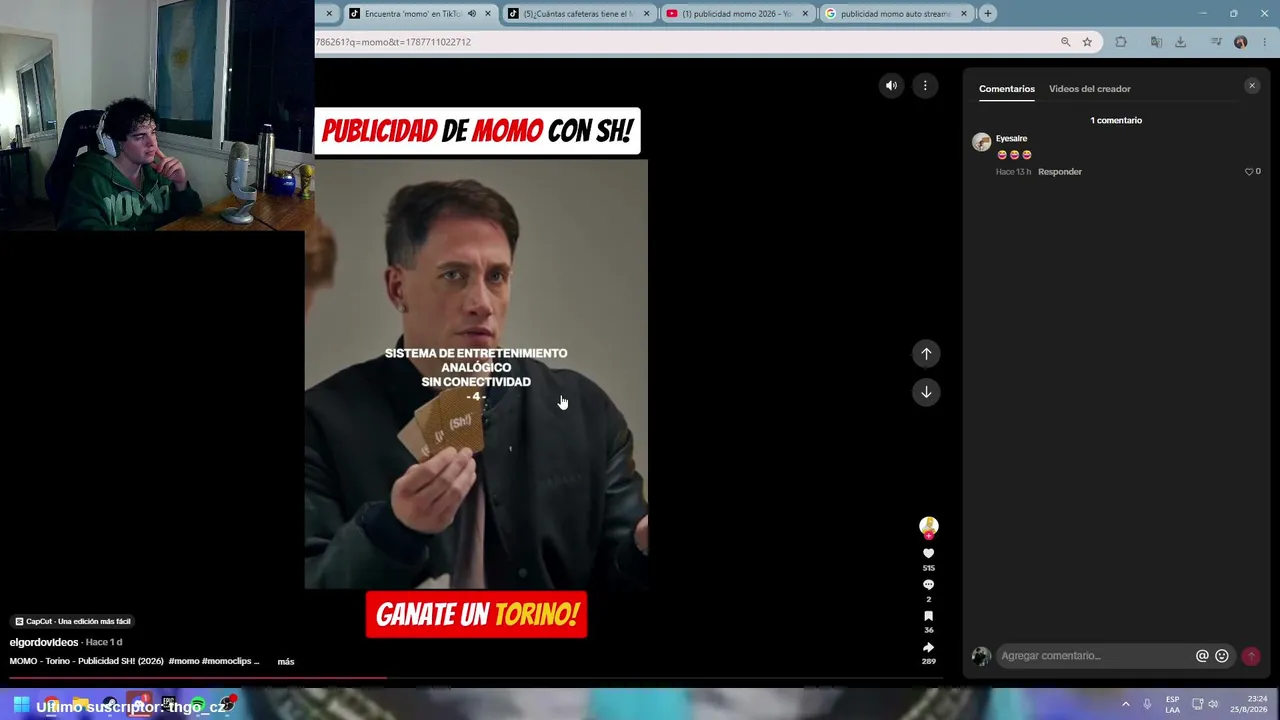Image resolution: width=1280 pixels, height=720 pixels.
Task: Open the video more options menu
Action: (925, 86)
